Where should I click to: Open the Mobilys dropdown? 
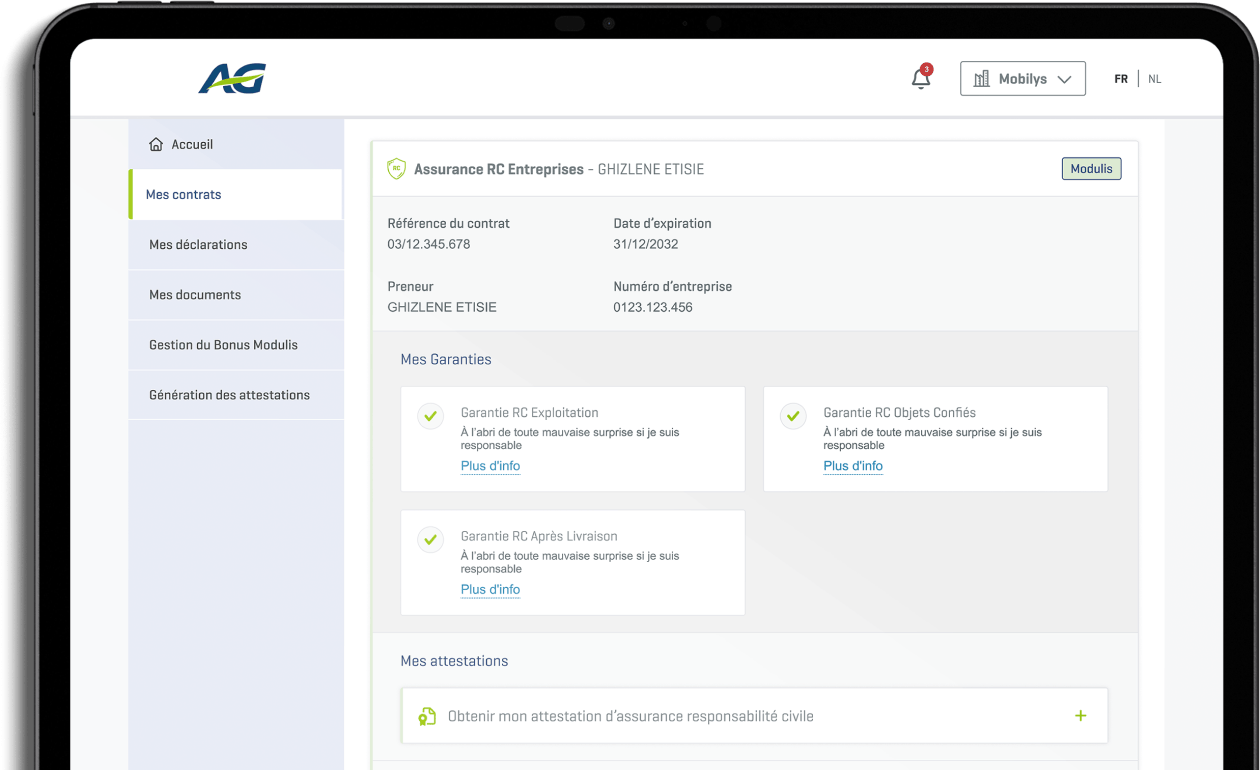1023,79
